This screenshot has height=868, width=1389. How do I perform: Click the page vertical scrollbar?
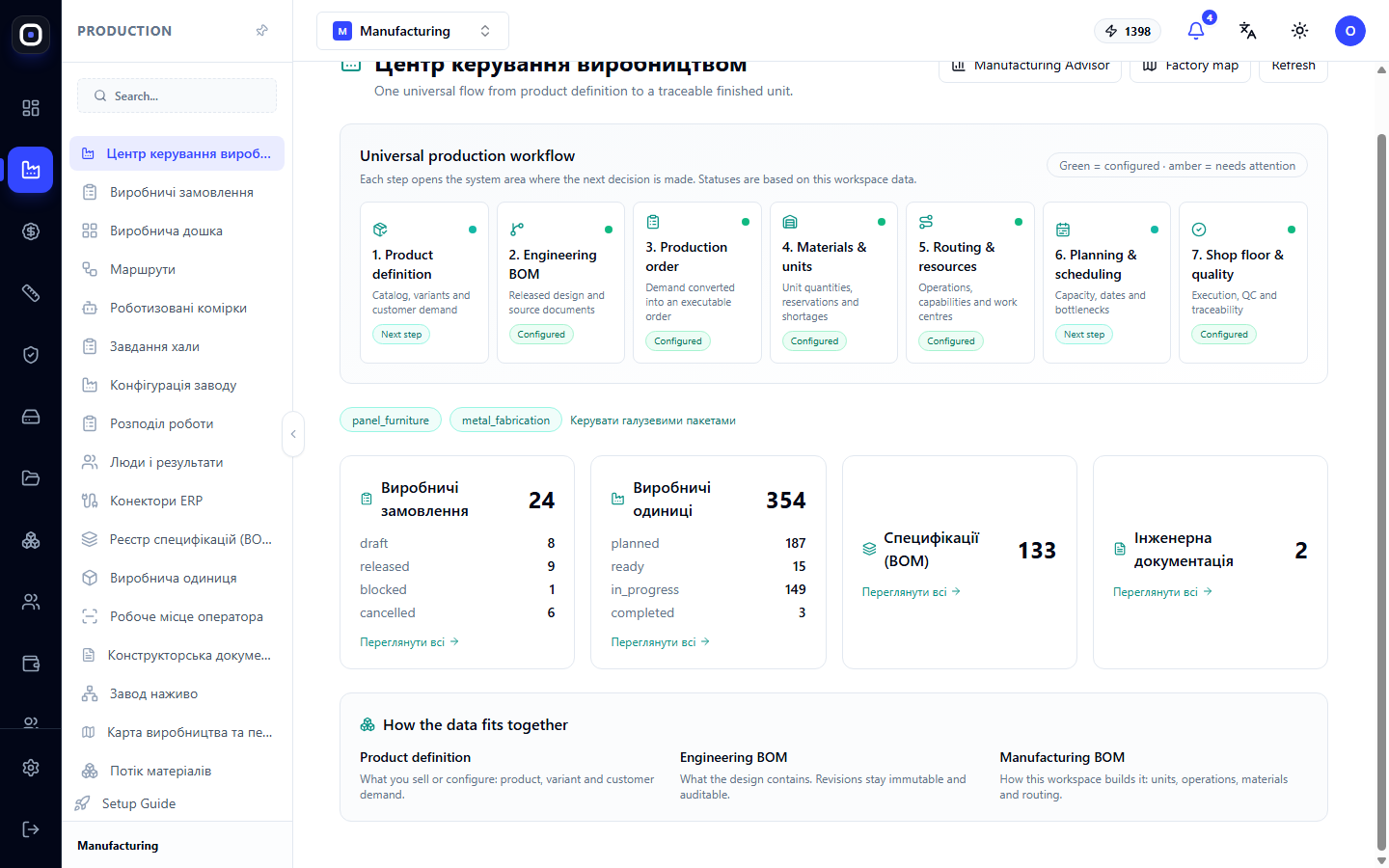[x=1381, y=492]
